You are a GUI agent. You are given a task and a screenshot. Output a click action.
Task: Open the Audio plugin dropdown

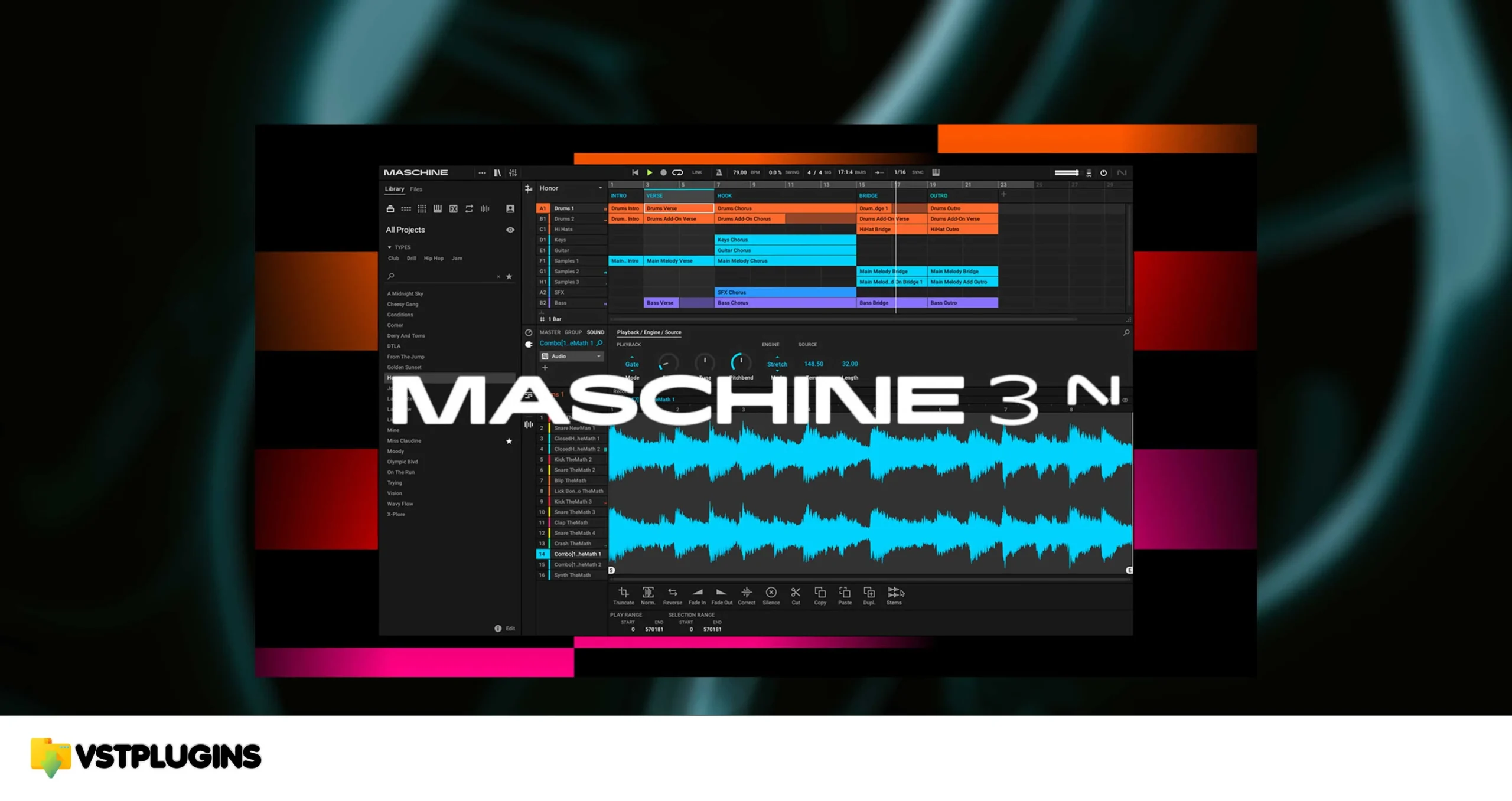571,357
